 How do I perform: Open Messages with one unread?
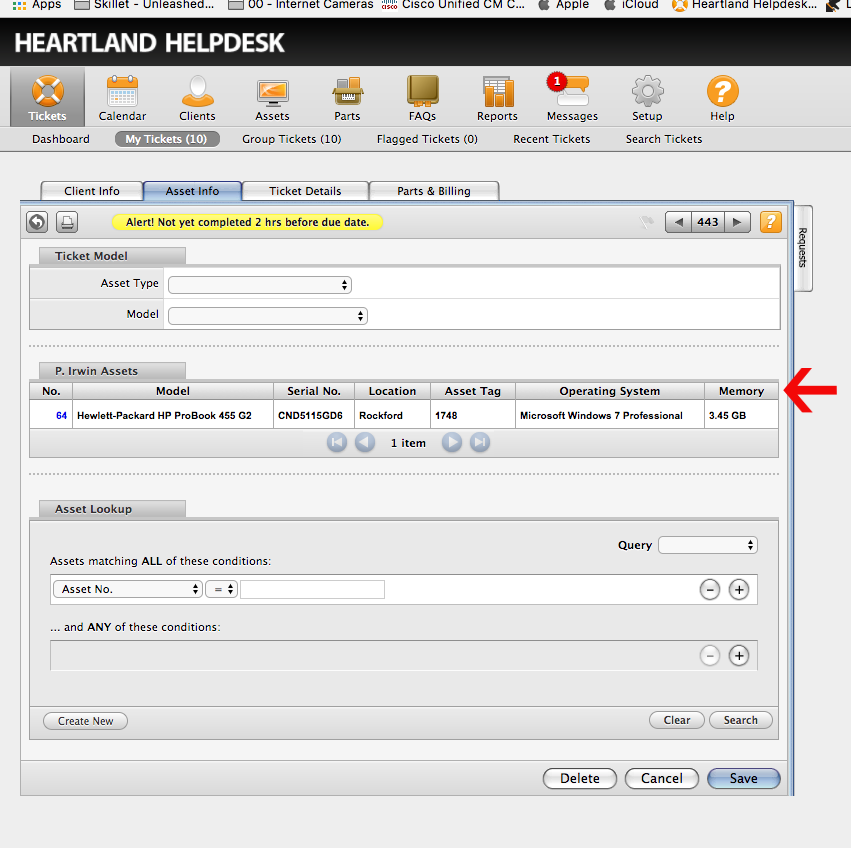(x=572, y=98)
